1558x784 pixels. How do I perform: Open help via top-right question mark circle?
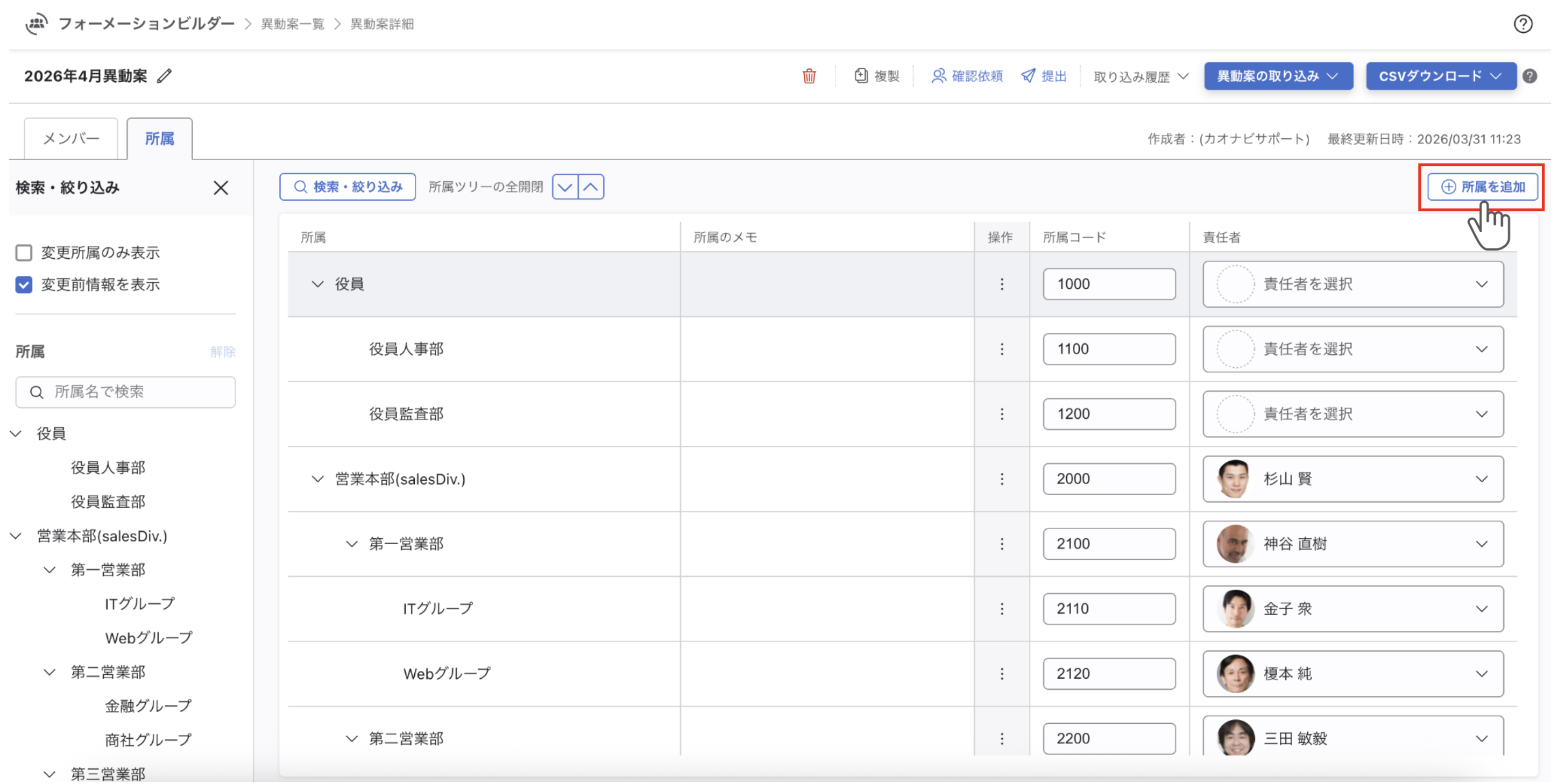click(x=1522, y=24)
